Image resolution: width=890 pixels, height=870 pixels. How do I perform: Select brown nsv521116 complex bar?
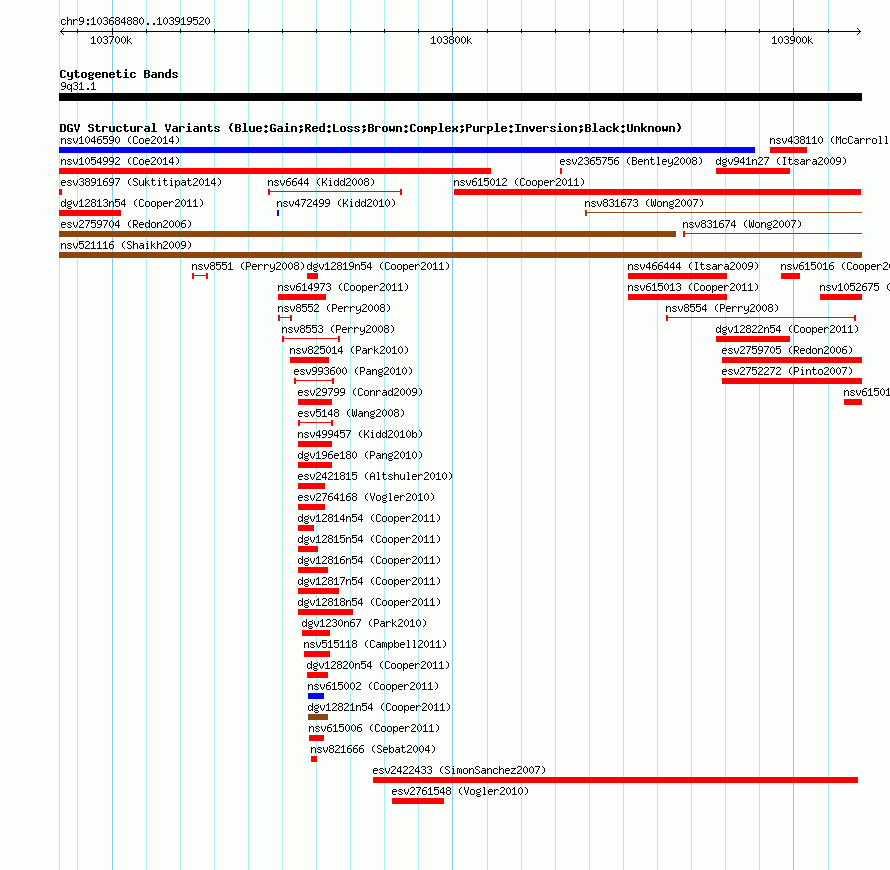click(x=460, y=255)
